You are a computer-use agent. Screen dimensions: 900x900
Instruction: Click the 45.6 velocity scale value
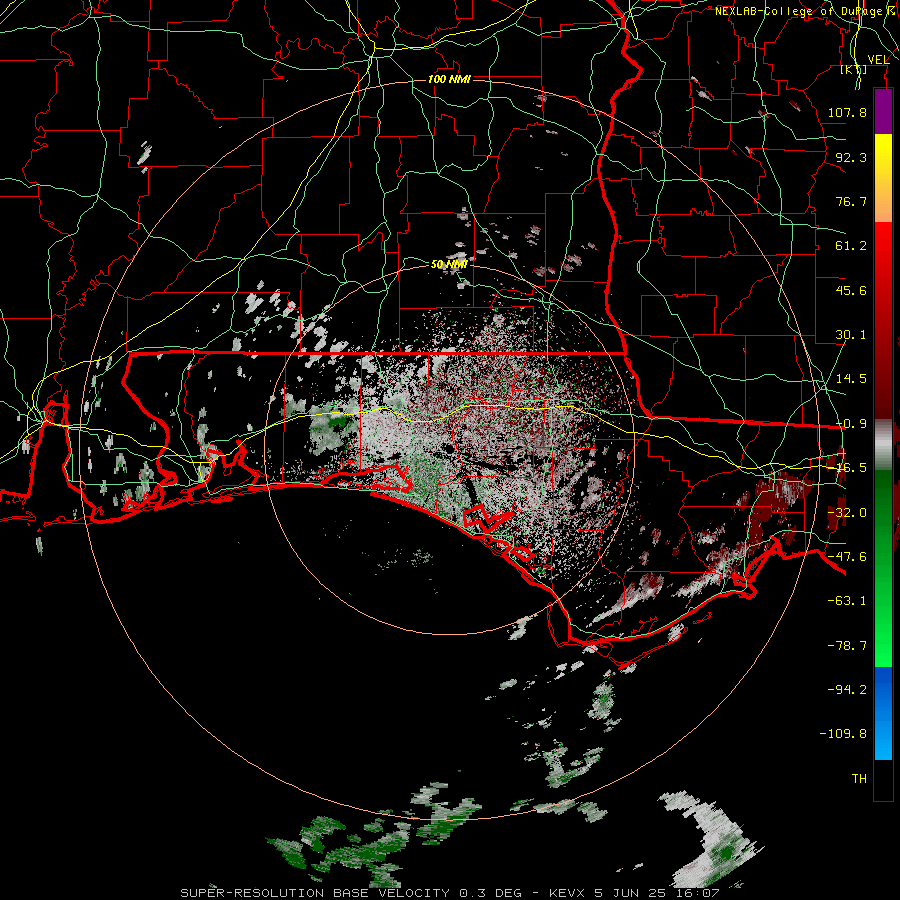[x=851, y=290]
